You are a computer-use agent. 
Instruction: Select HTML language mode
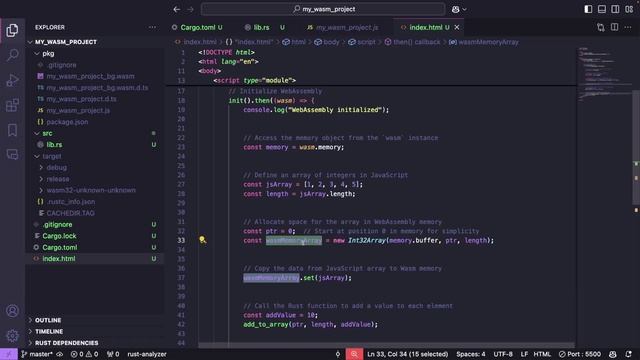point(542,354)
